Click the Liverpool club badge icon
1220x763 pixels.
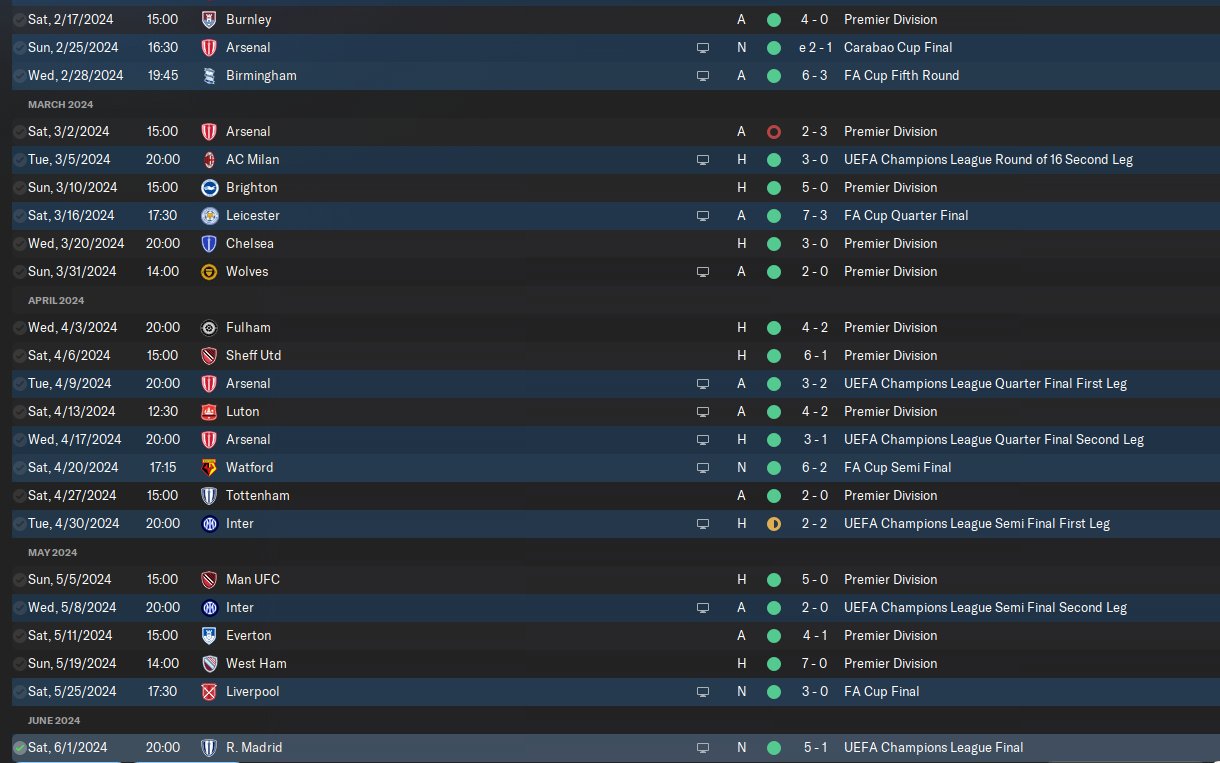click(x=209, y=691)
